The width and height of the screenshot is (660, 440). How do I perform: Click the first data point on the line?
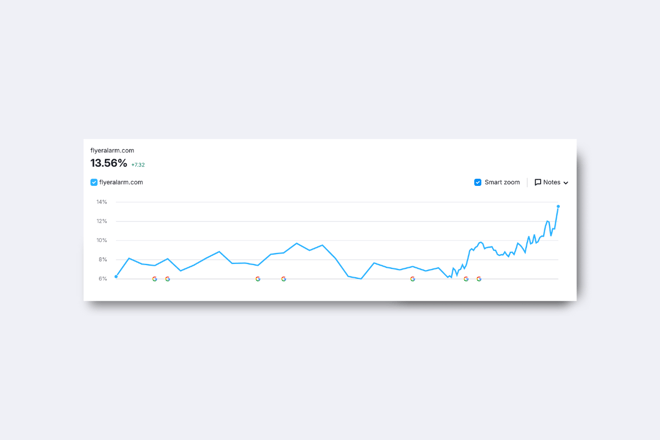click(x=116, y=277)
